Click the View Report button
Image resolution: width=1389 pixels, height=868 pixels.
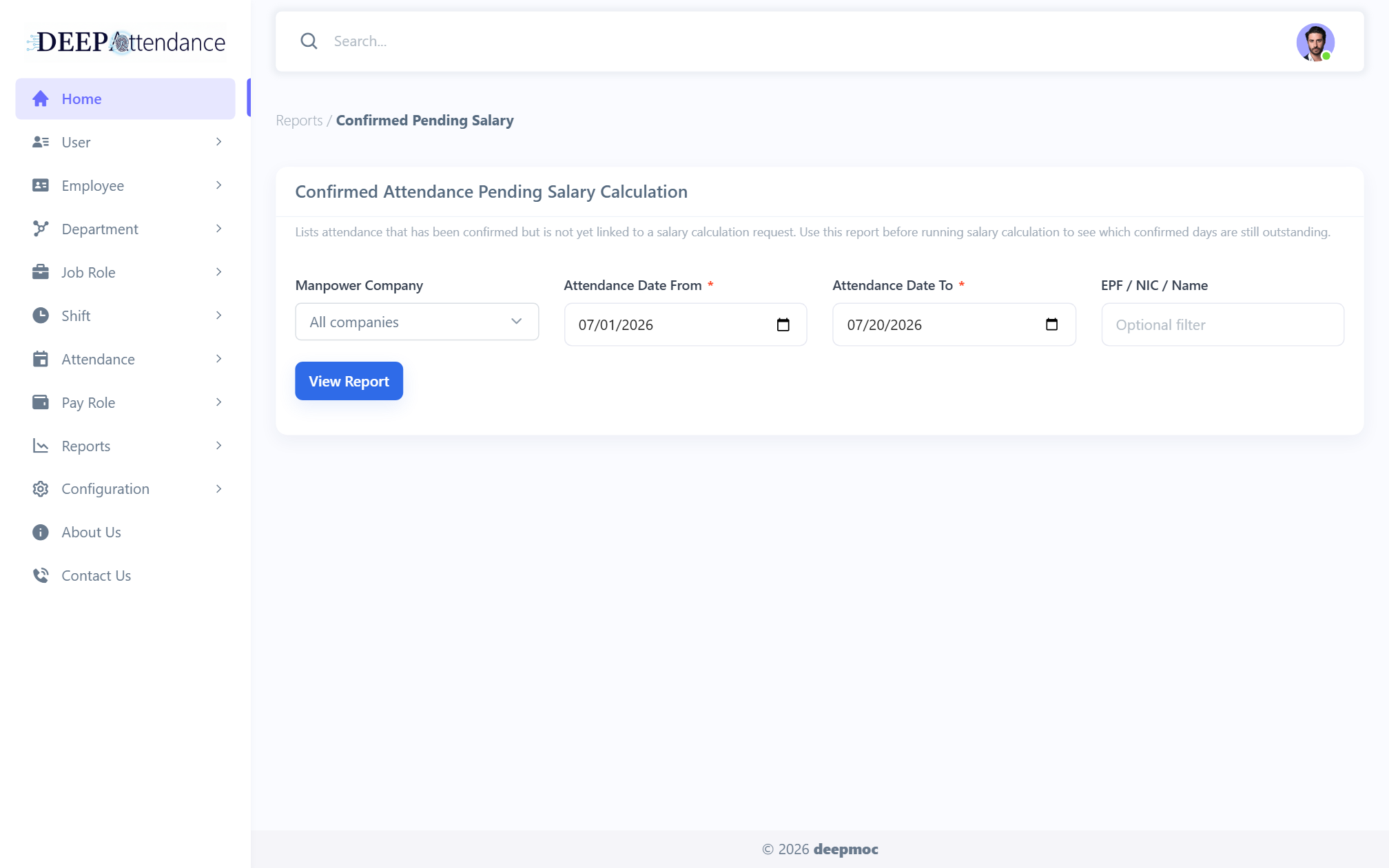pyautogui.click(x=349, y=381)
